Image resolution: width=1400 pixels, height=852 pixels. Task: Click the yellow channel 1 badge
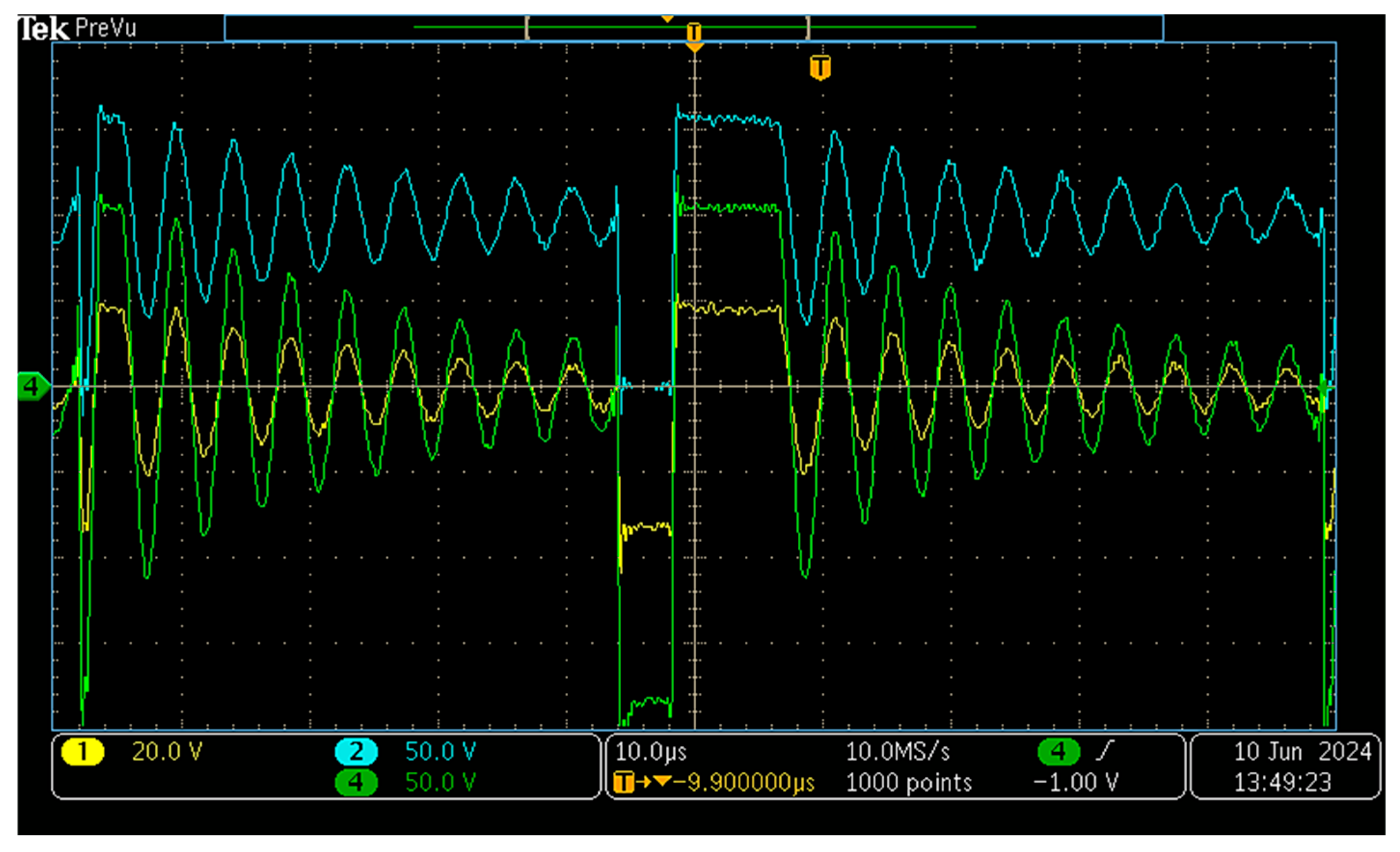pyautogui.click(x=83, y=751)
